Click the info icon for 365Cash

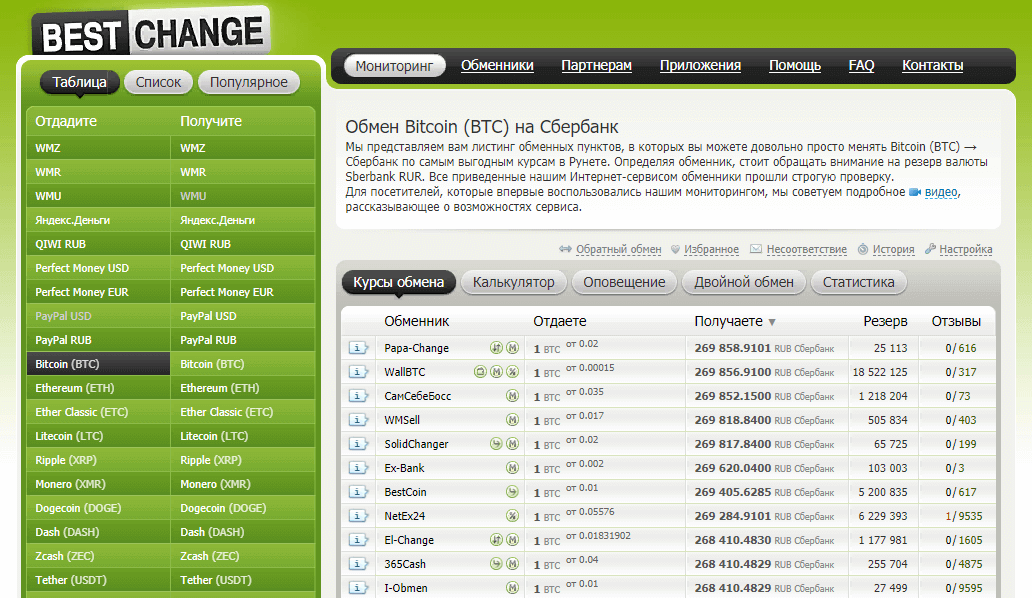click(358, 564)
